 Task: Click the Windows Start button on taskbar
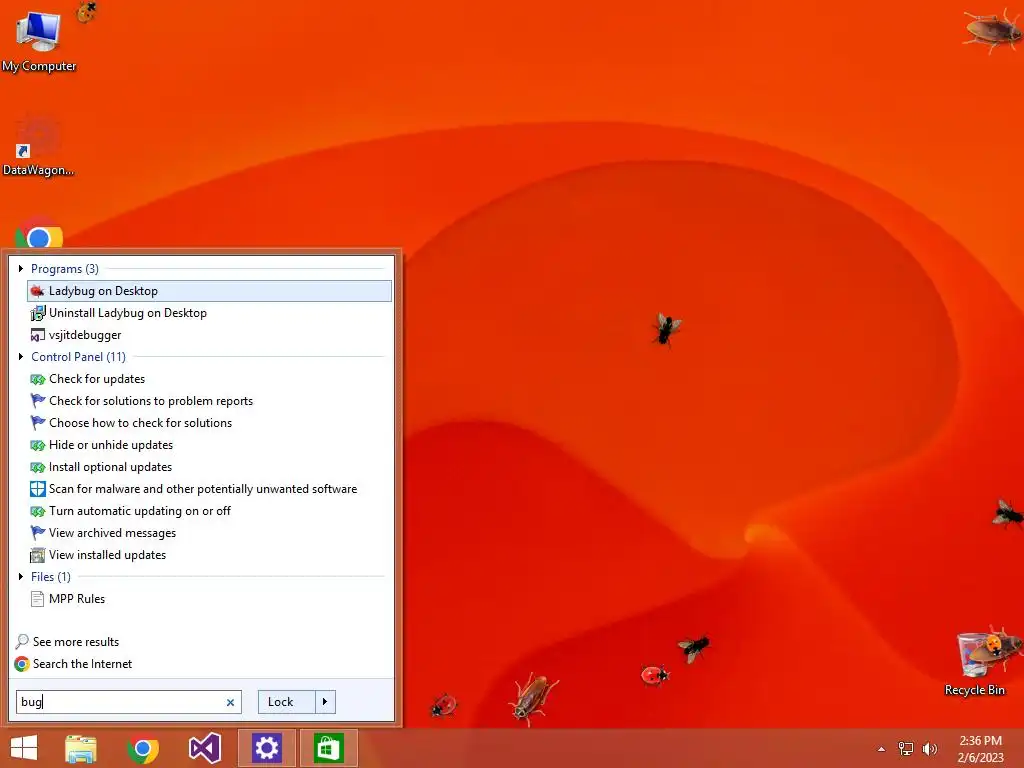pos(24,748)
